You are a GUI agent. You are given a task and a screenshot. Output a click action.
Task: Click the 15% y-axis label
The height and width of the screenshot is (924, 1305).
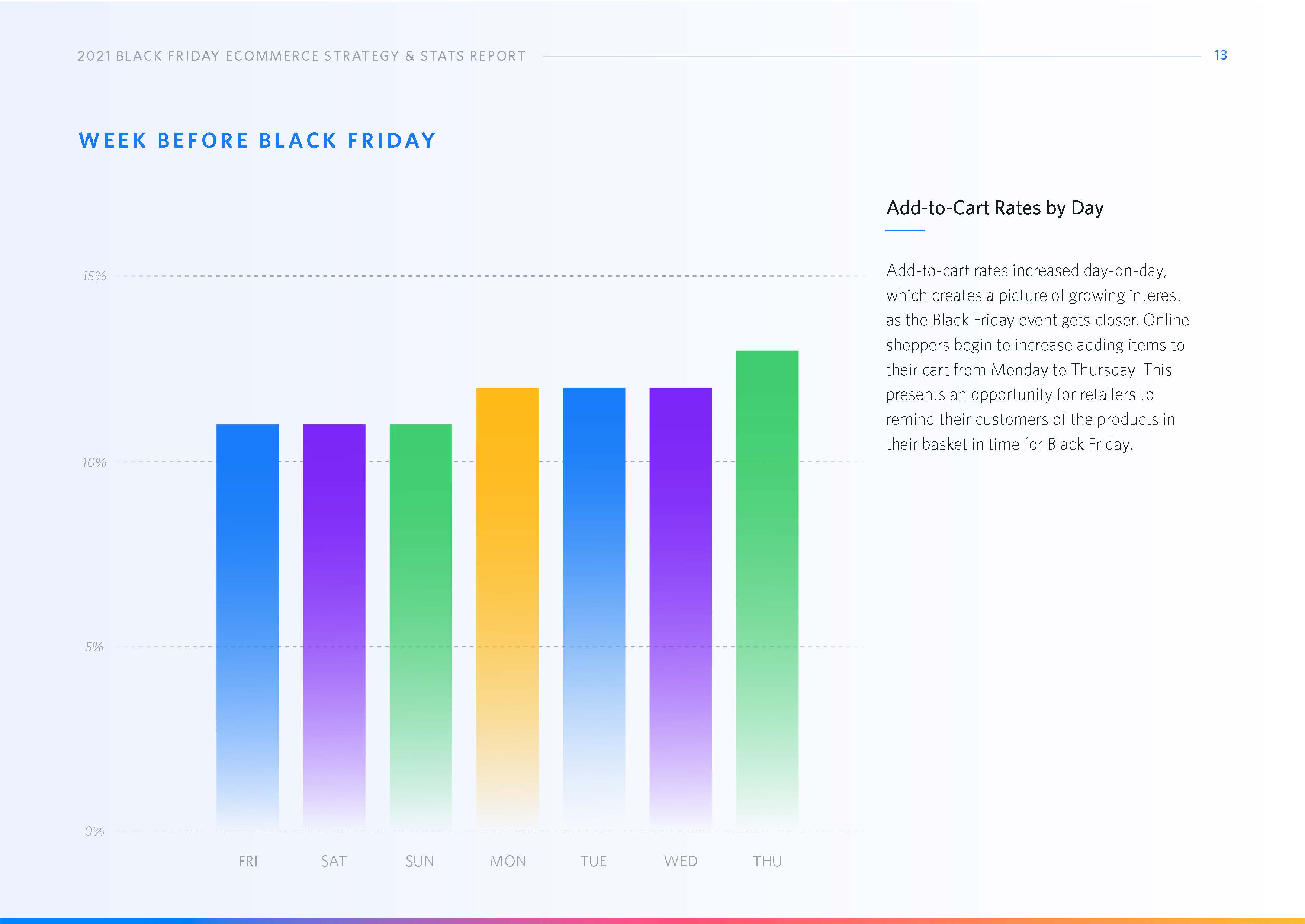[x=94, y=276]
